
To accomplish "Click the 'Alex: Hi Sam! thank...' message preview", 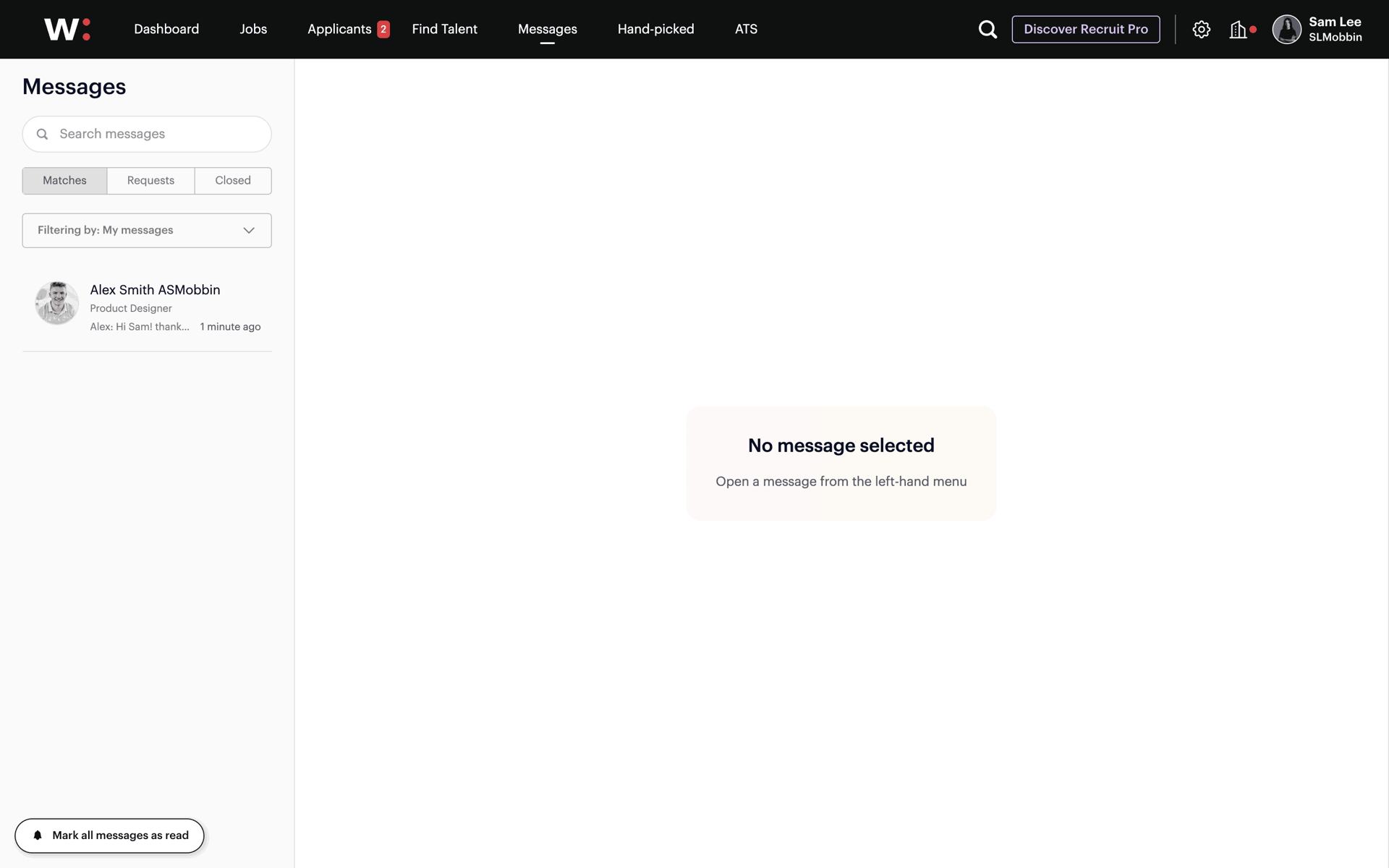I will point(140,327).
